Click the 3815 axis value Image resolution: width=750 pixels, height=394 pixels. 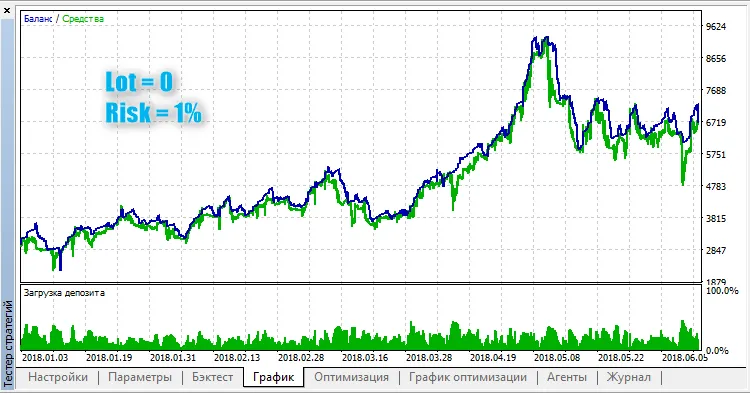[716, 219]
